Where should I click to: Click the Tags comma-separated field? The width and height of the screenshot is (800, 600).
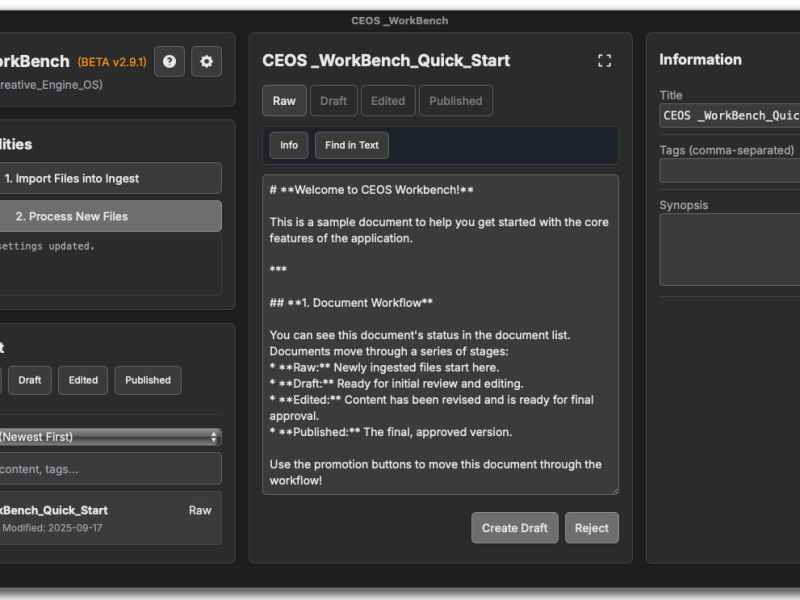tap(728, 170)
